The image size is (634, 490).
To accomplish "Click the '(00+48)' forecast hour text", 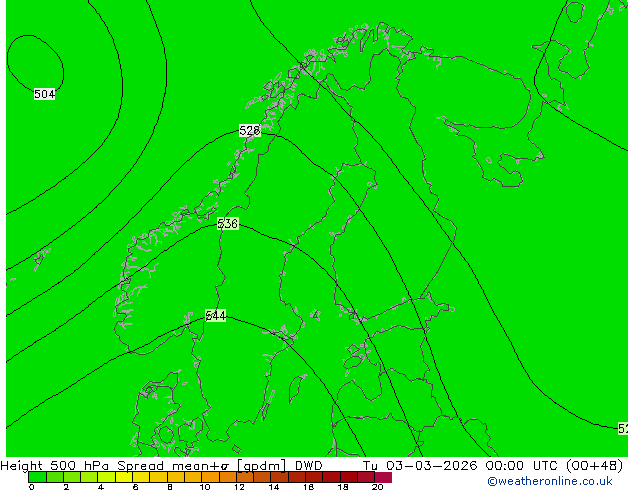I will click(594, 466).
